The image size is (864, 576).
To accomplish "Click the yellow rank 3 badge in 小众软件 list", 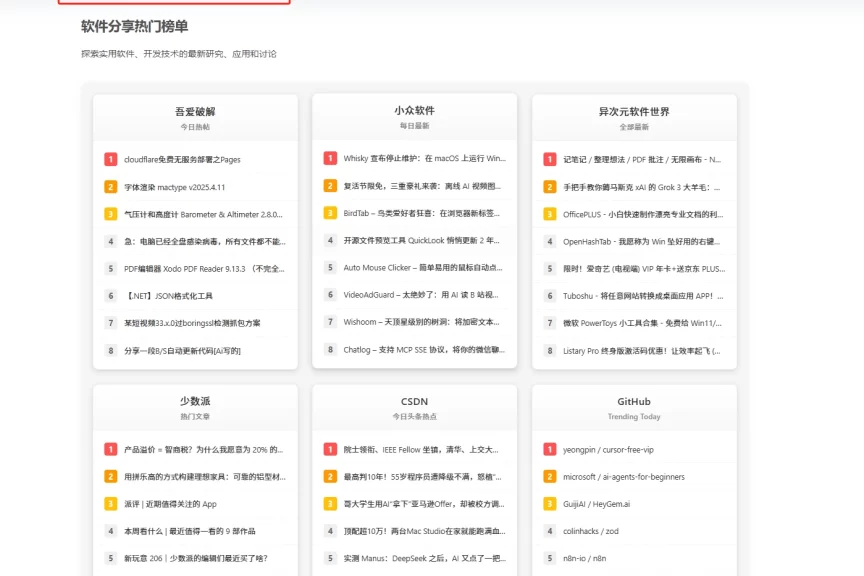I will [x=330, y=213].
